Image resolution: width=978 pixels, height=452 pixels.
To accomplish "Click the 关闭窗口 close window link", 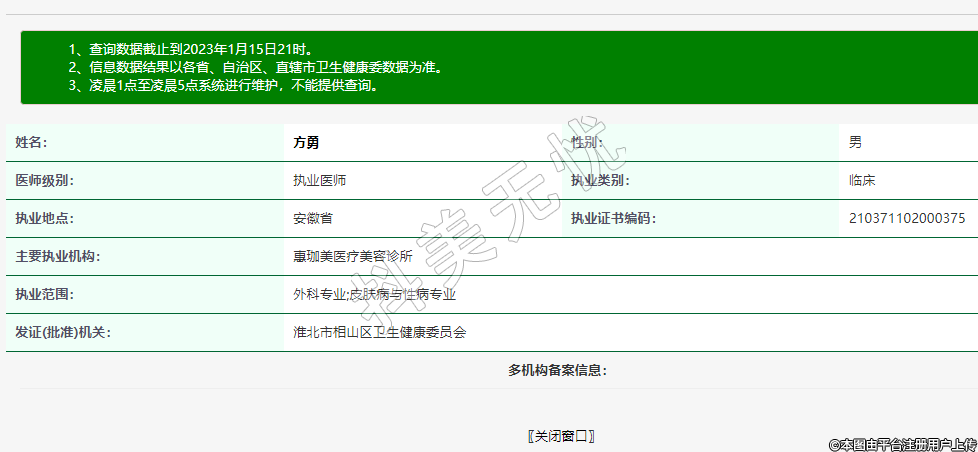I will tap(561, 436).
